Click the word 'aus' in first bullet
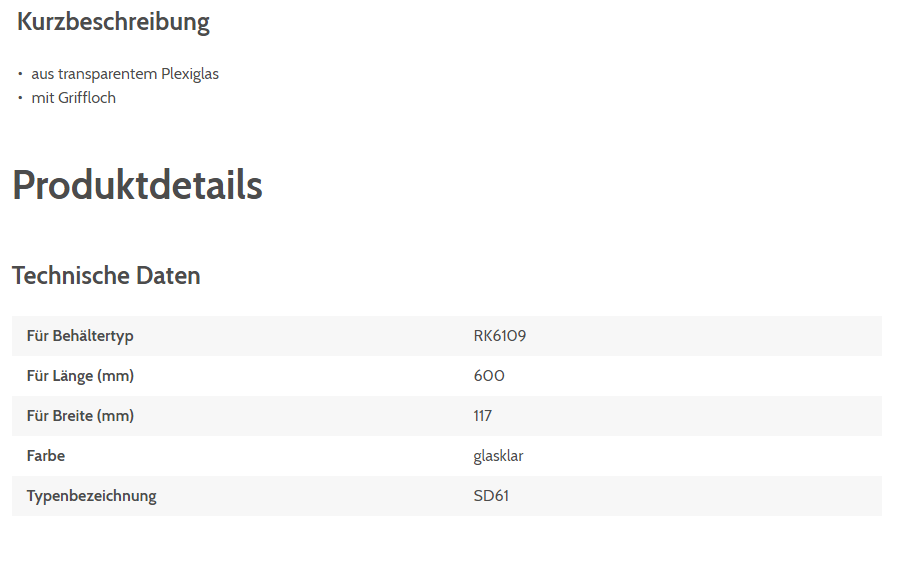Image resolution: width=897 pixels, height=565 pixels. tap(43, 74)
